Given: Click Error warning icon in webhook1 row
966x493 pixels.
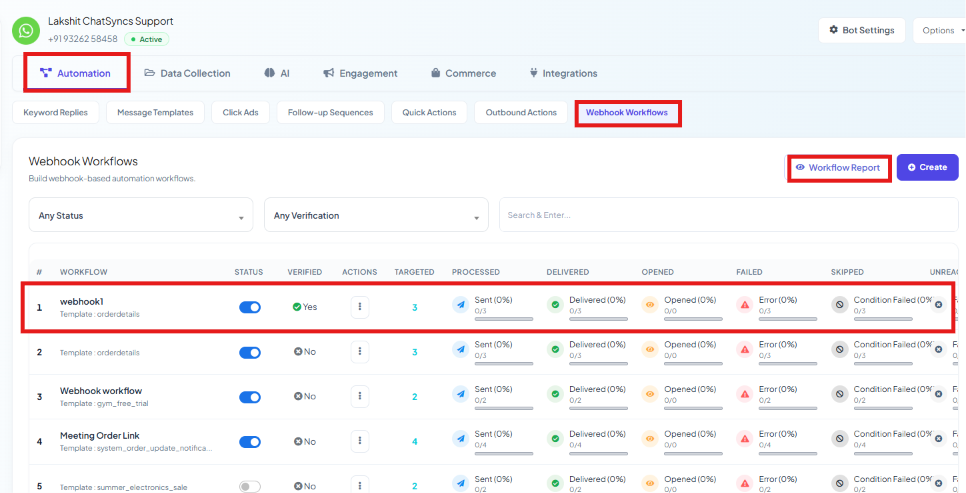Looking at the screenshot, I should point(745,304).
